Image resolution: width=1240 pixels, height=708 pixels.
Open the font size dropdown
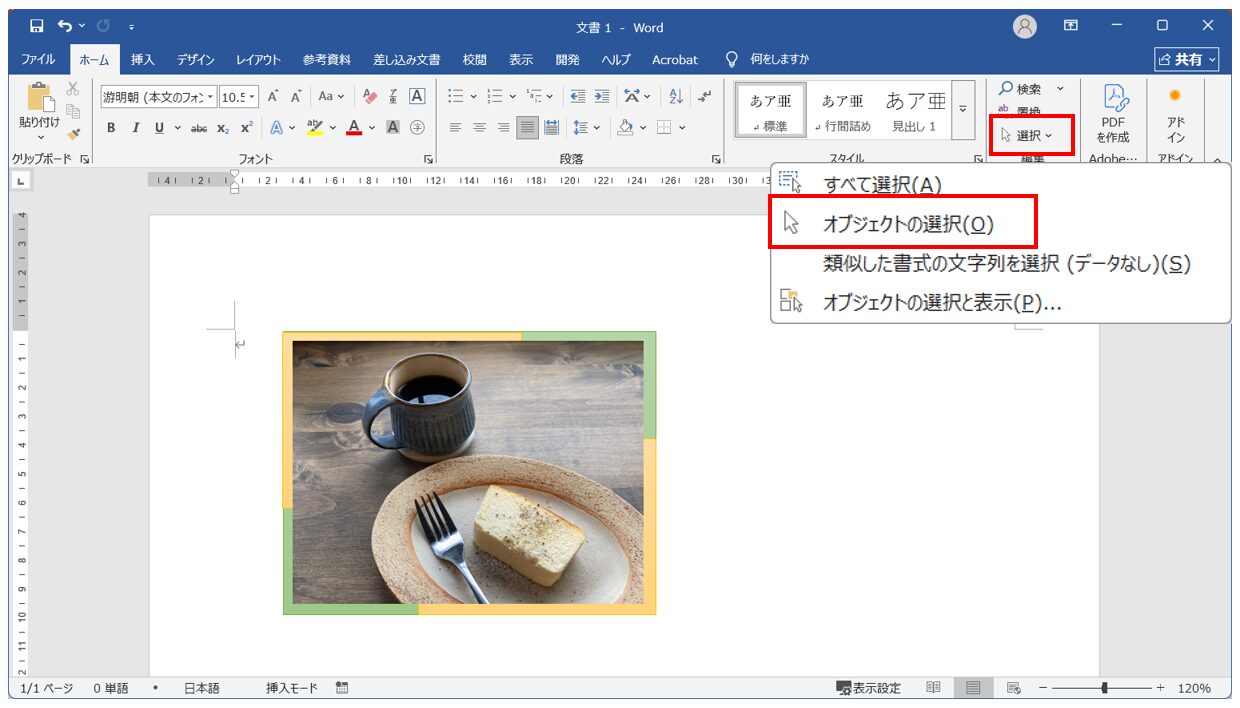pyautogui.click(x=251, y=97)
